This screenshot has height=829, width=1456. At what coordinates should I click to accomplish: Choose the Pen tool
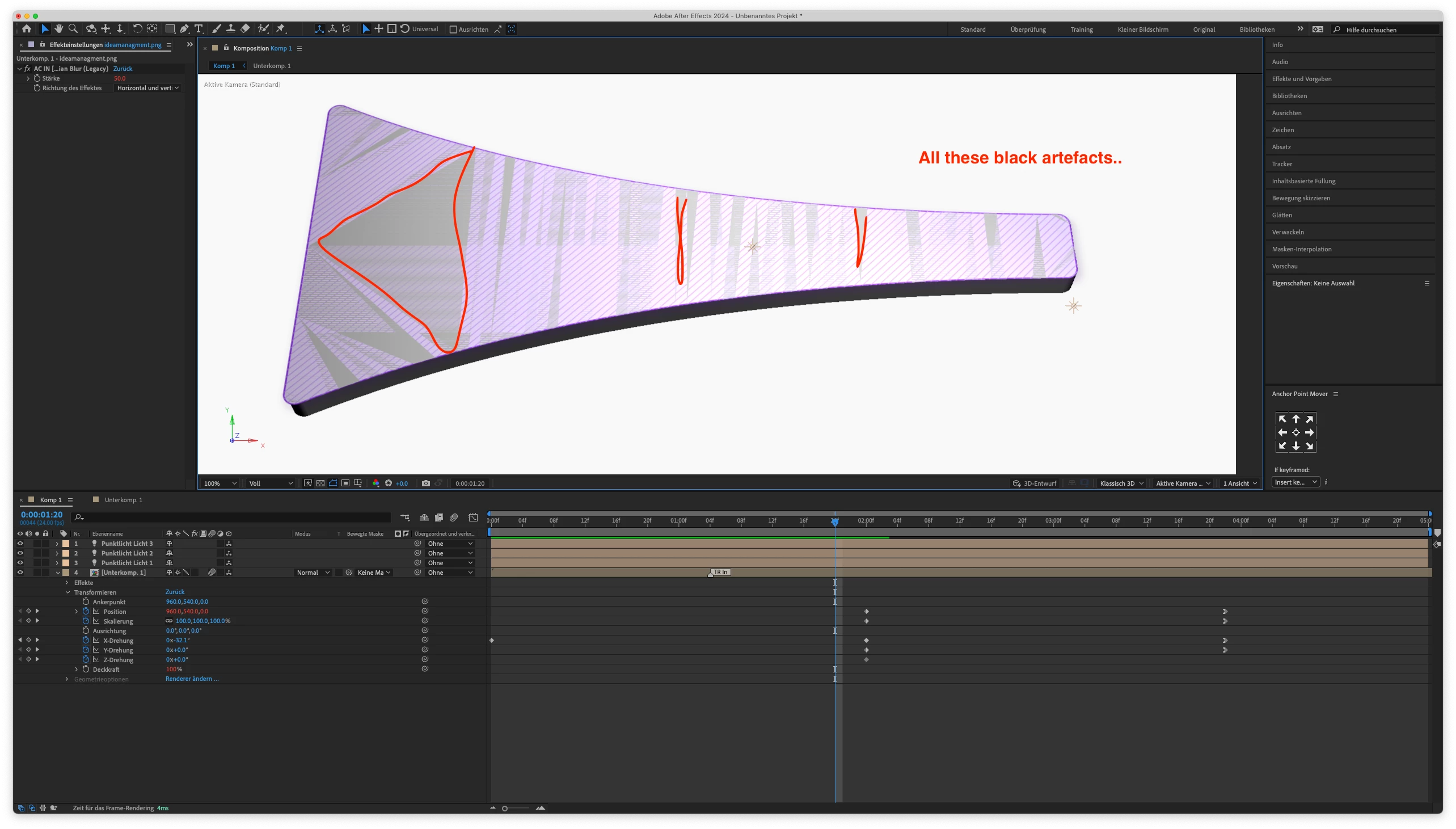184,28
